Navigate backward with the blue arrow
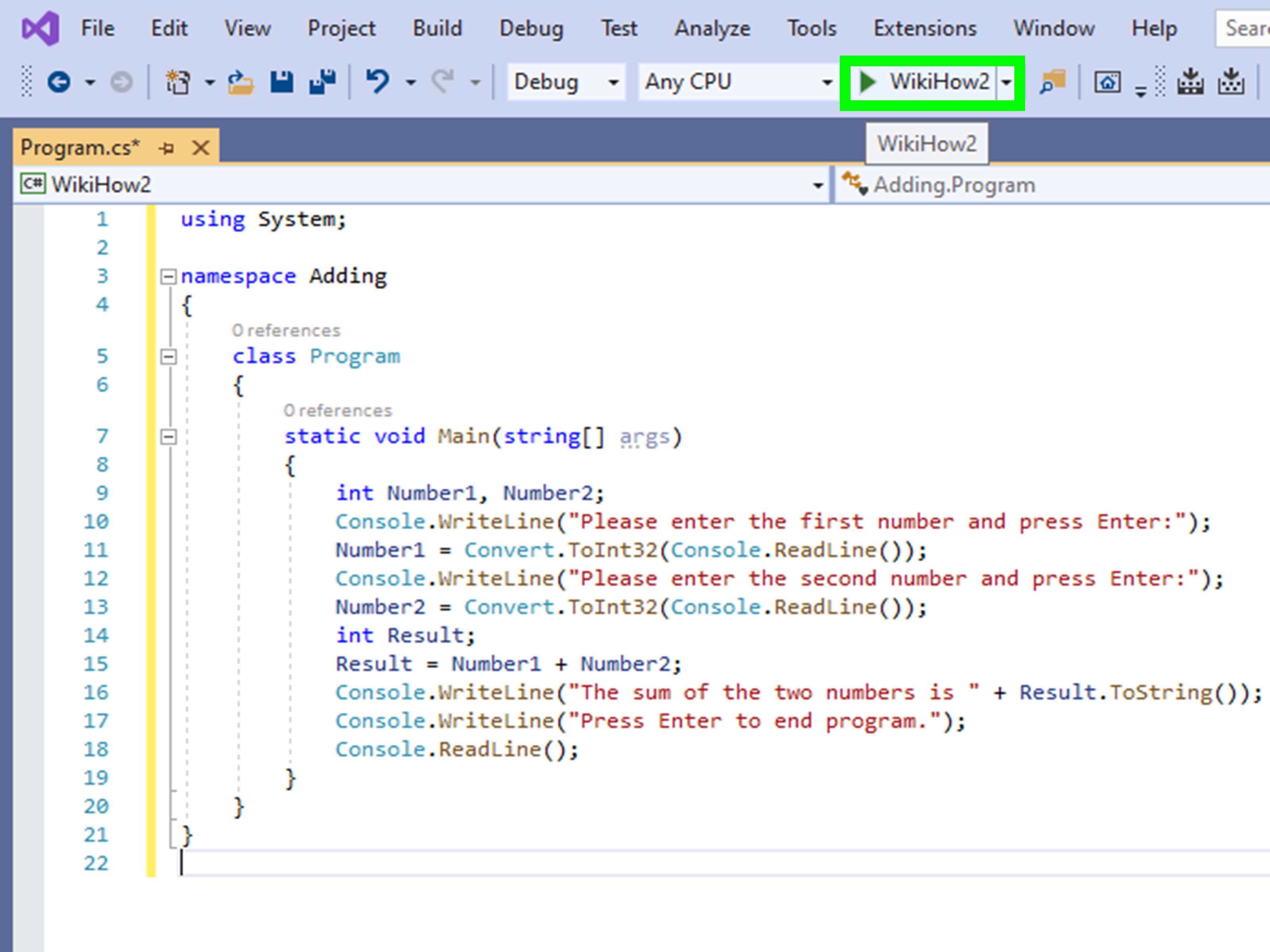This screenshot has height=952, width=1270. coord(59,82)
